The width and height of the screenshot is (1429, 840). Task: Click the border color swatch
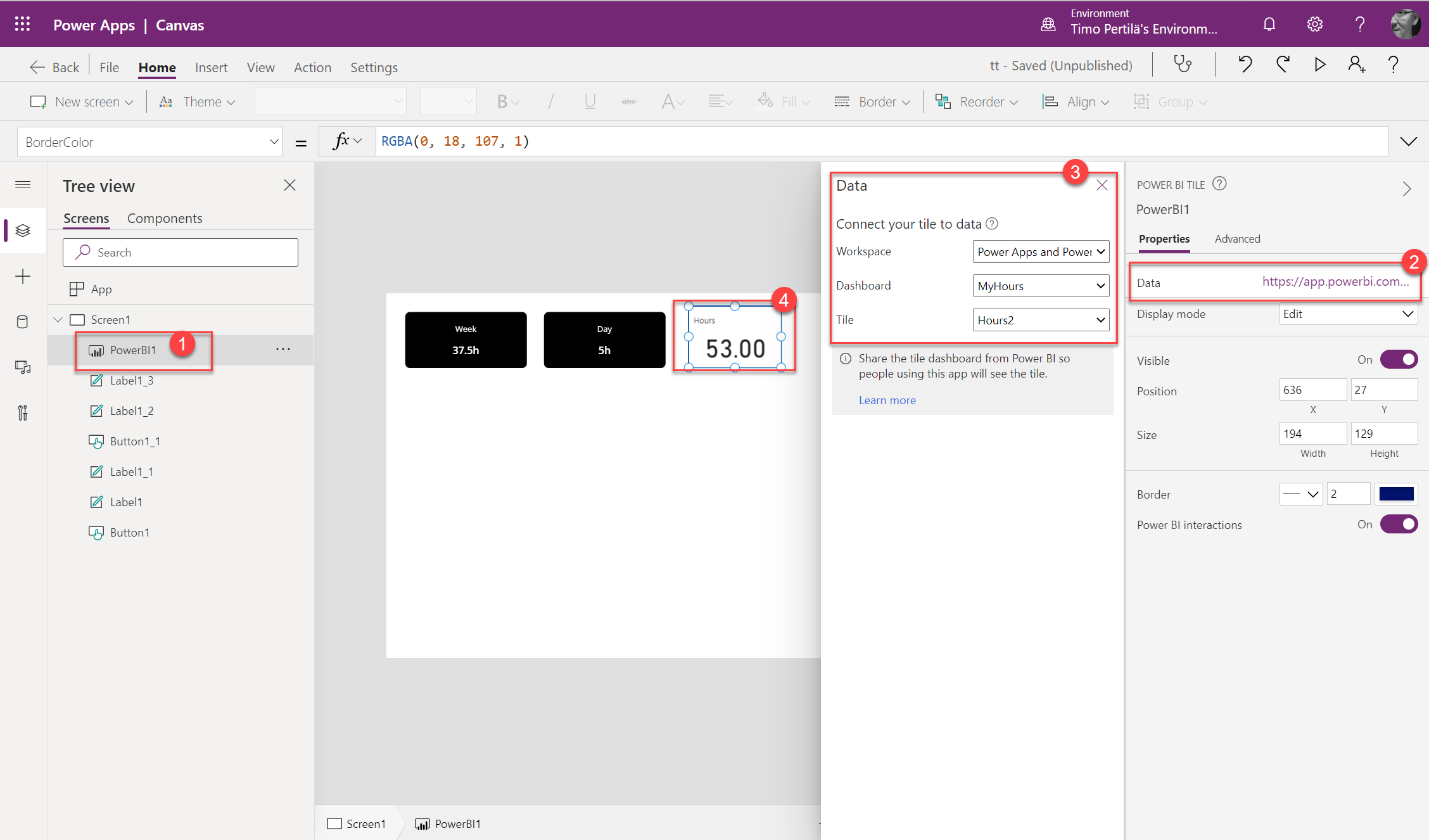click(x=1396, y=494)
